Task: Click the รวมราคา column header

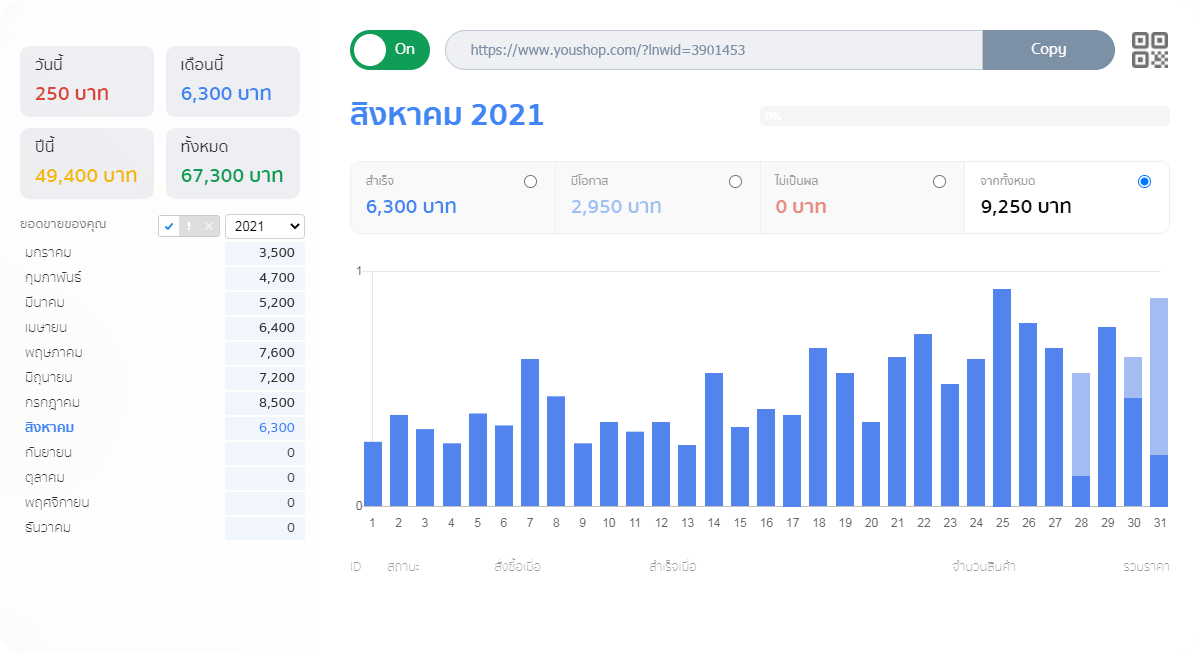Action: click(x=1146, y=567)
